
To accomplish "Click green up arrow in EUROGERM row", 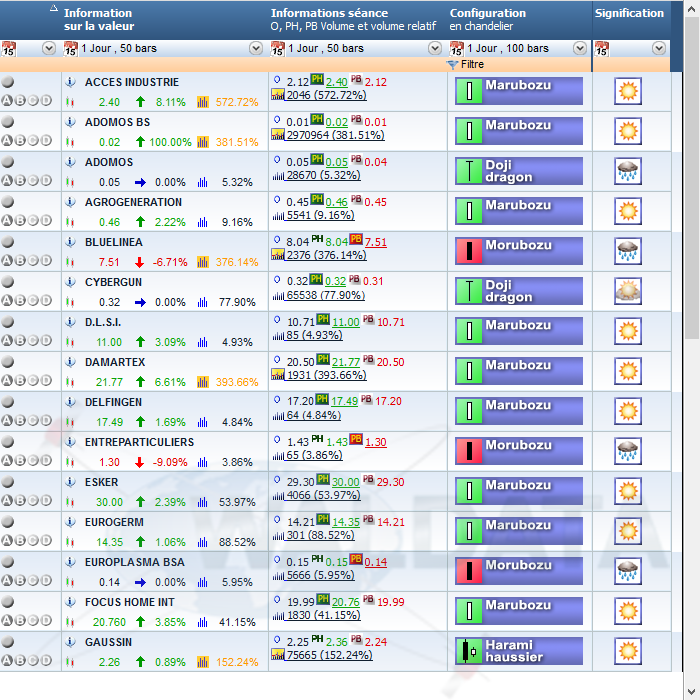I will 140,542.
